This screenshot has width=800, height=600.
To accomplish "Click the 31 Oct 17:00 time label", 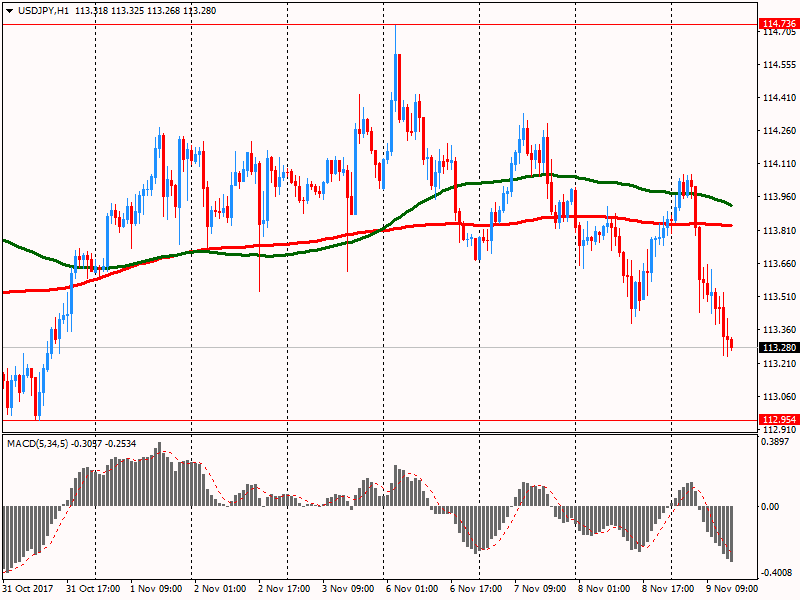I will pyautogui.click(x=93, y=589).
